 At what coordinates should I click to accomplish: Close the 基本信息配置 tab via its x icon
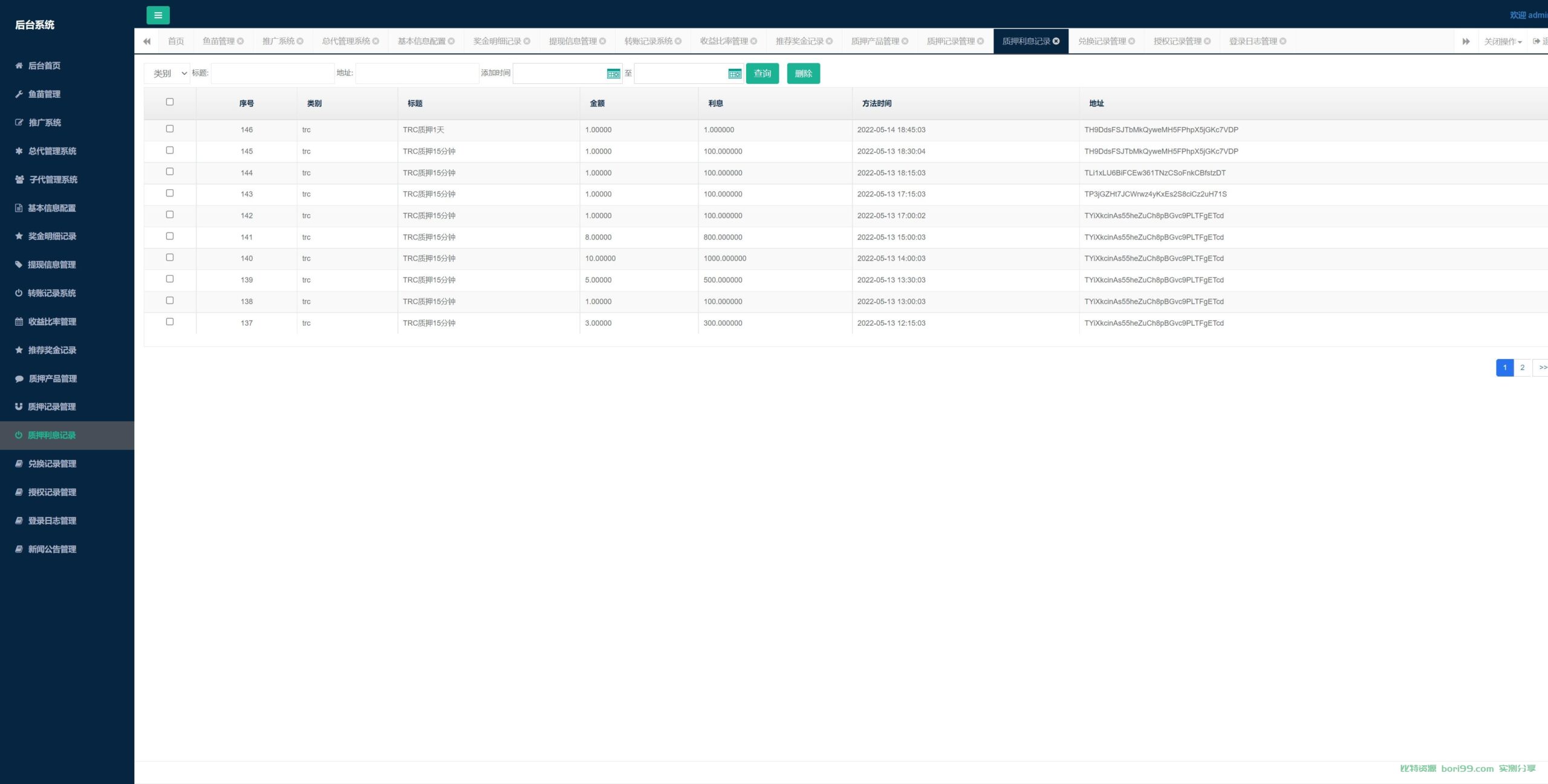pos(452,41)
